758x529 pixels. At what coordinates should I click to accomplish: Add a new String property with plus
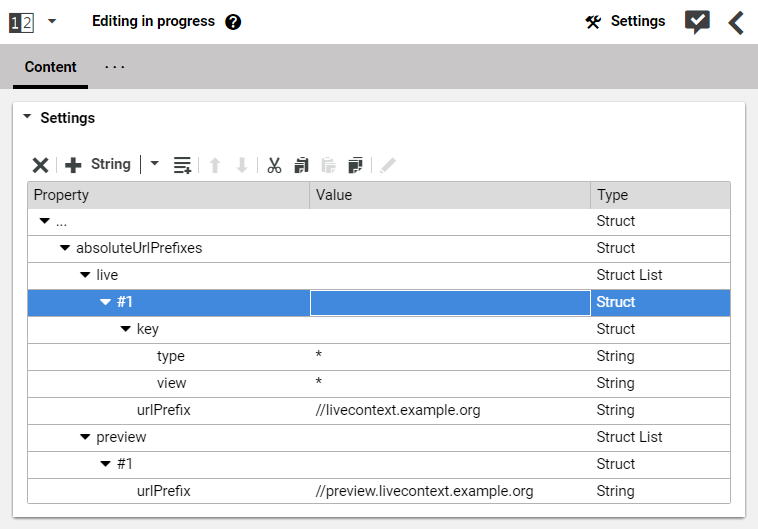(x=73, y=165)
